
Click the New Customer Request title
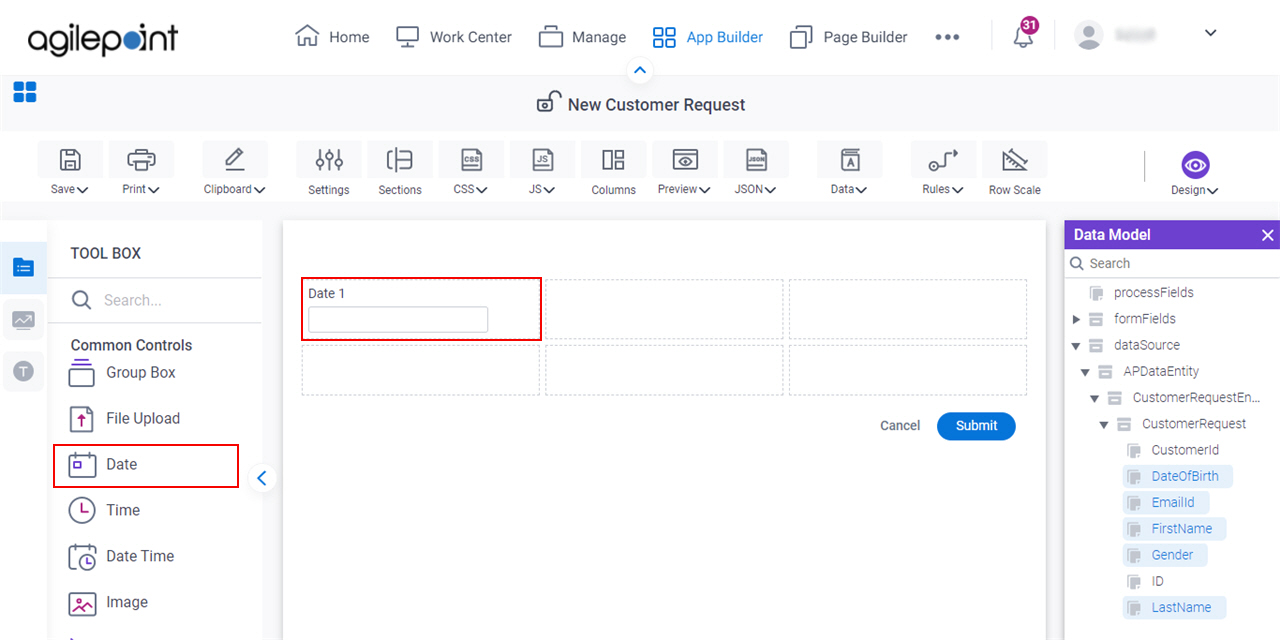[657, 105]
